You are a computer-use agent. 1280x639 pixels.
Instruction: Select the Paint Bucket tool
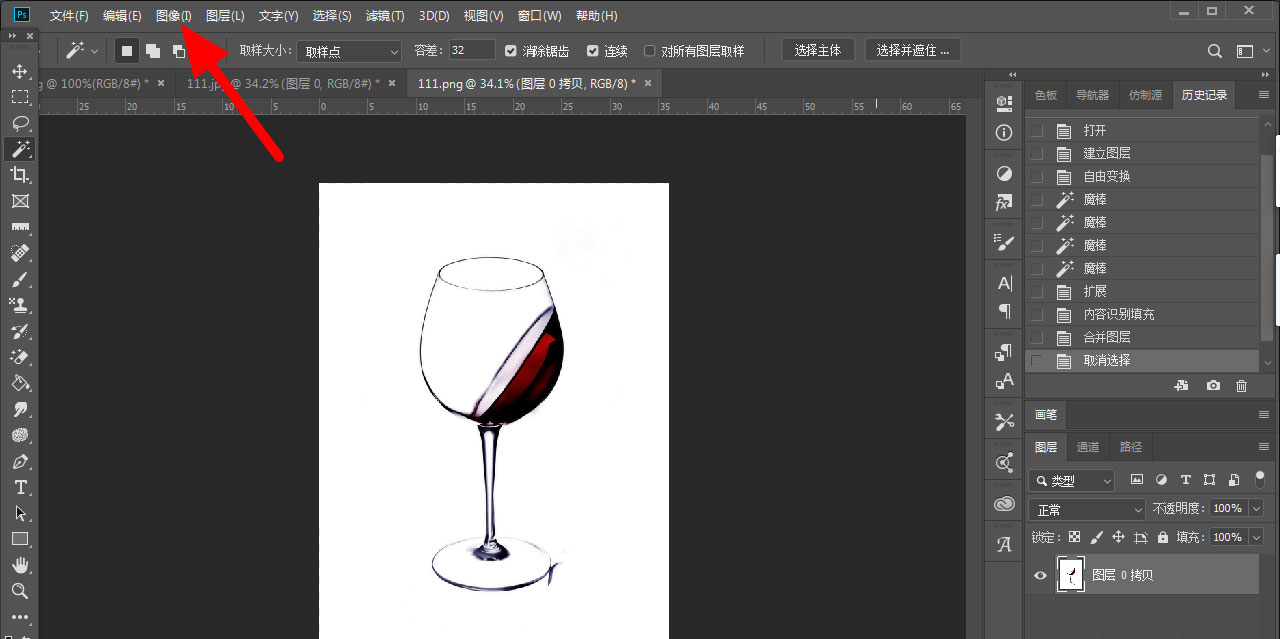pyautogui.click(x=20, y=383)
